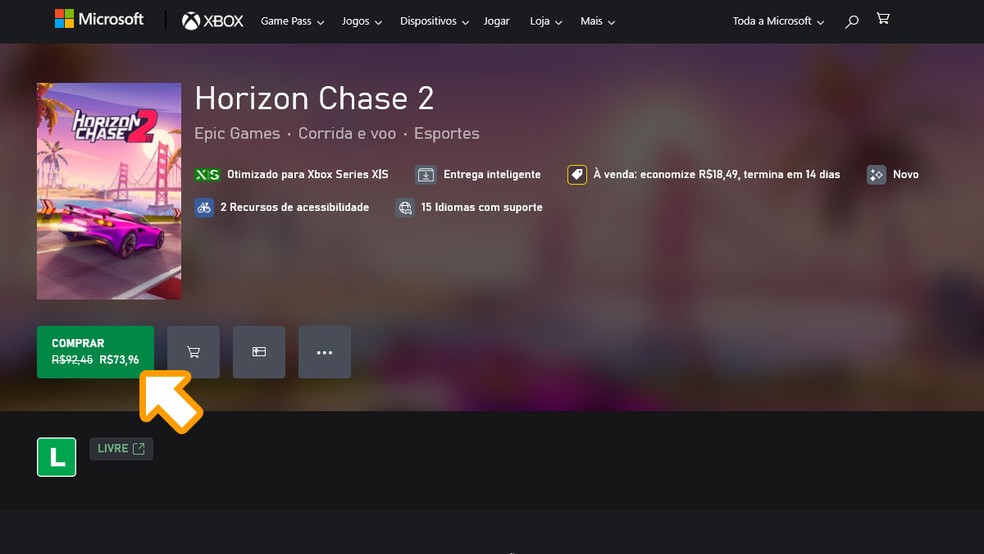Click 15 Idiomas com suporte text

pos(482,207)
